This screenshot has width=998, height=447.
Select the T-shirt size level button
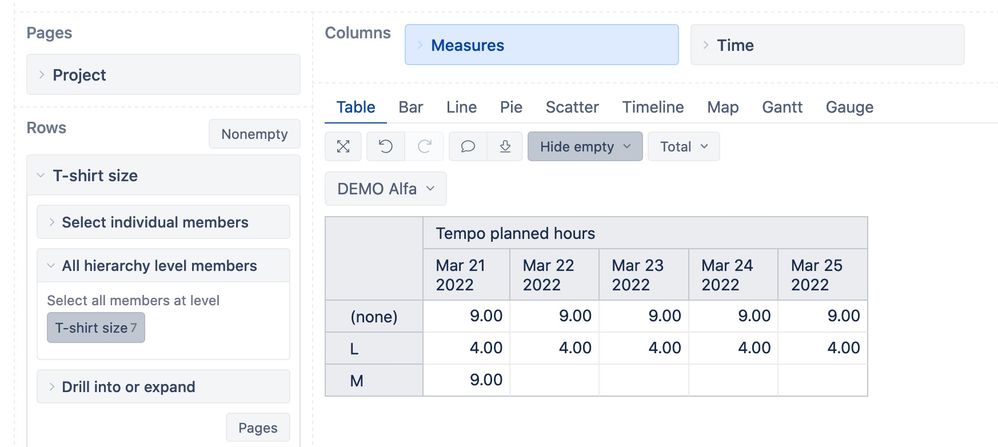(x=96, y=328)
